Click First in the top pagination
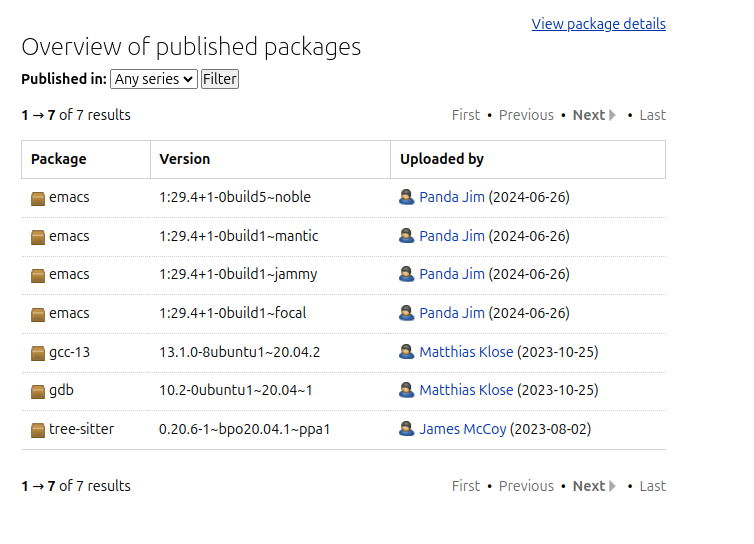Viewport: 754px width, 544px height. pyautogui.click(x=465, y=115)
